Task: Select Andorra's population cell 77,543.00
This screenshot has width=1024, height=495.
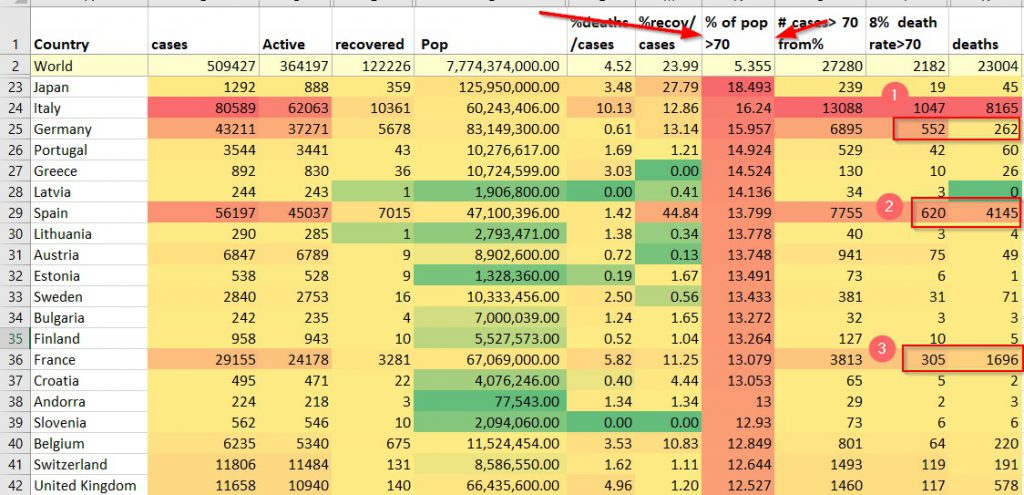Action: (491, 402)
